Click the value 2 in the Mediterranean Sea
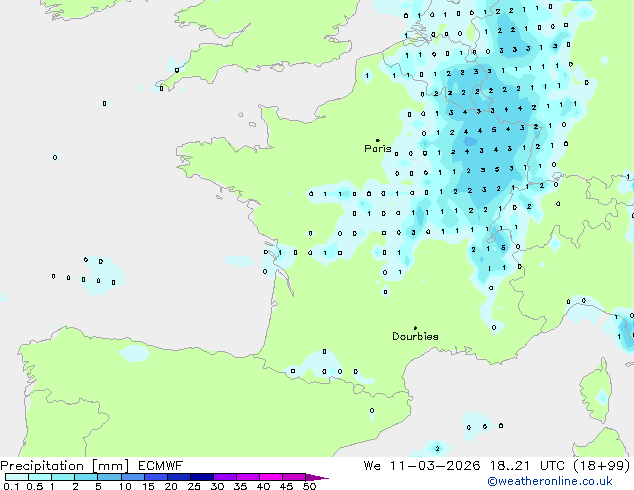Screen dimensions: 634x490 [x=437, y=448]
